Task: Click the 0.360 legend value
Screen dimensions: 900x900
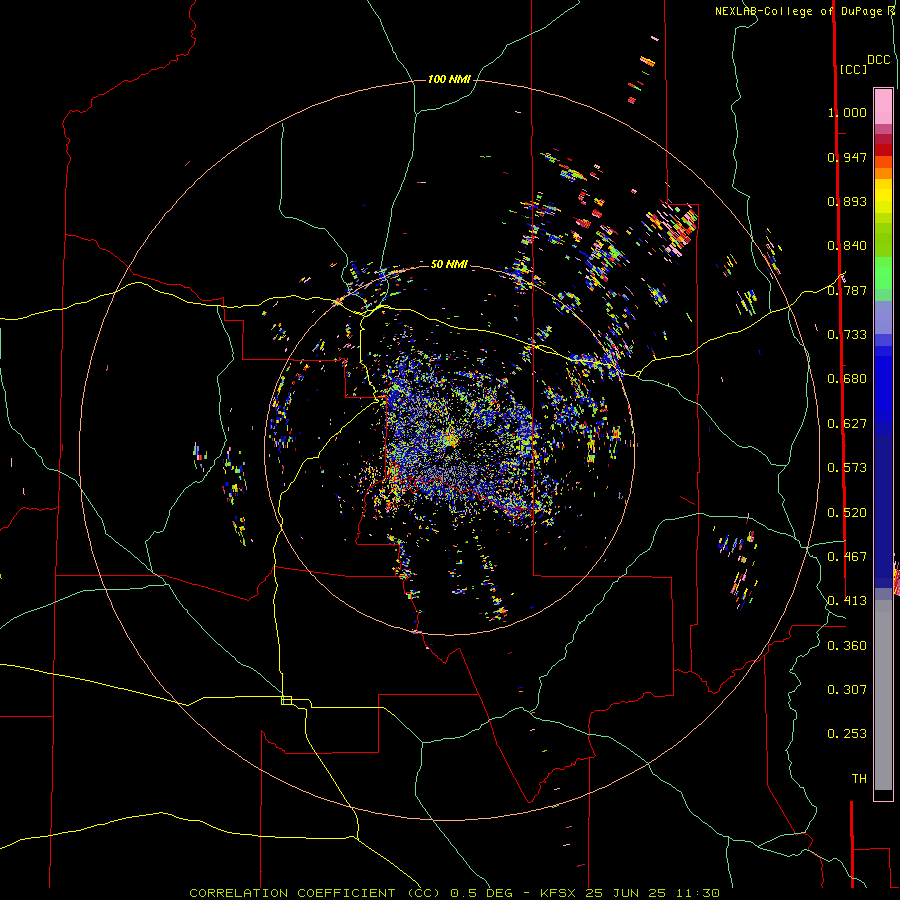Action: 847,646
